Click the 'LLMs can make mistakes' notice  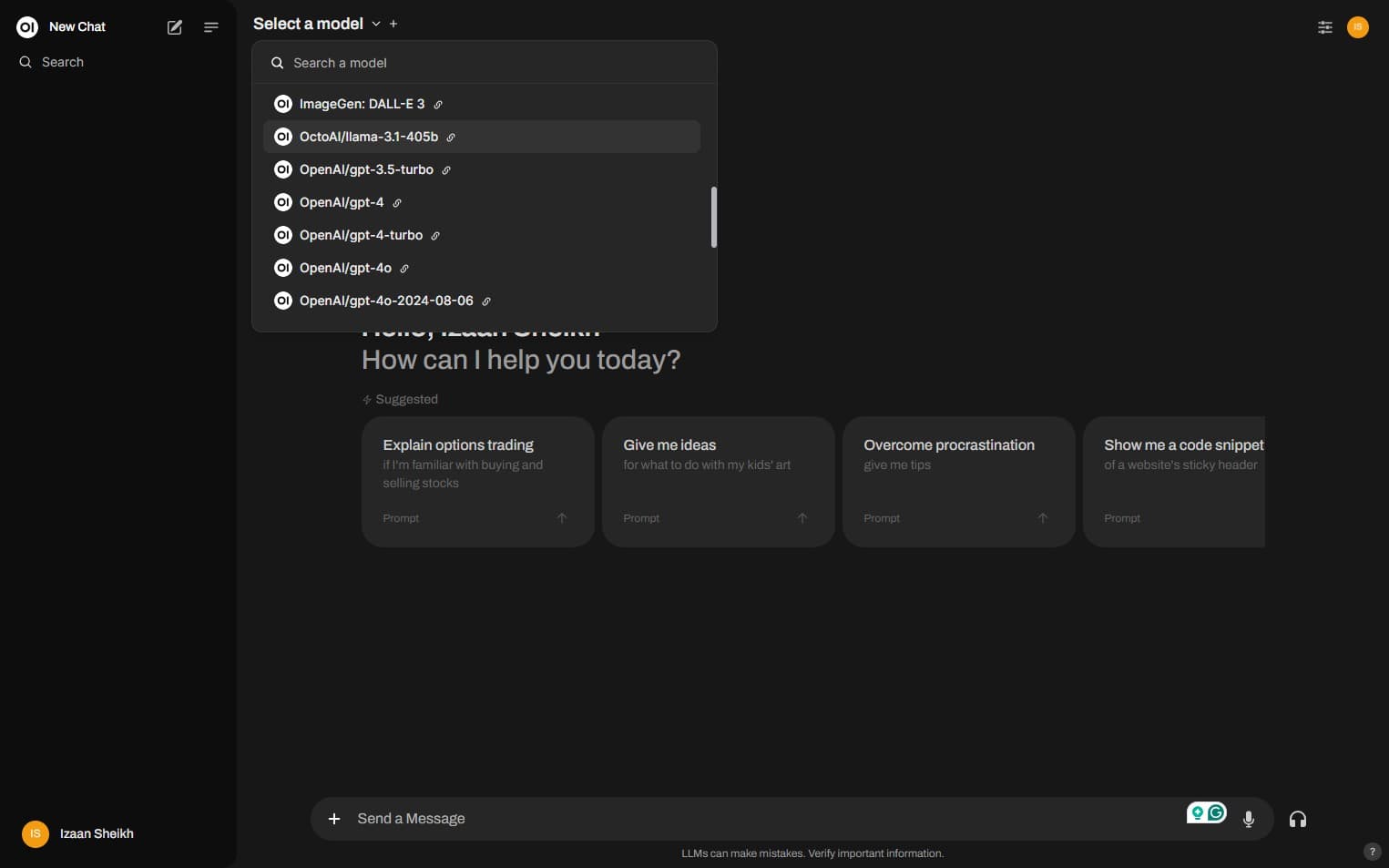click(x=812, y=853)
